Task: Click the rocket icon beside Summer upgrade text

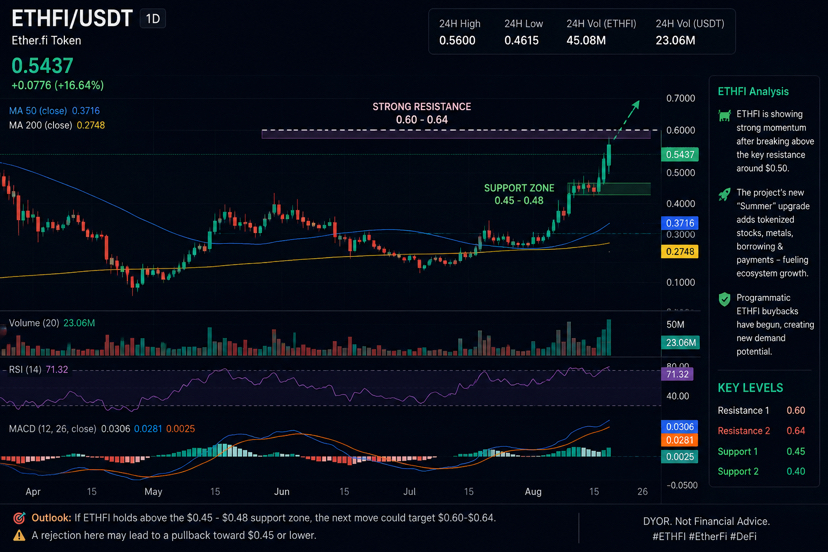Action: click(724, 194)
